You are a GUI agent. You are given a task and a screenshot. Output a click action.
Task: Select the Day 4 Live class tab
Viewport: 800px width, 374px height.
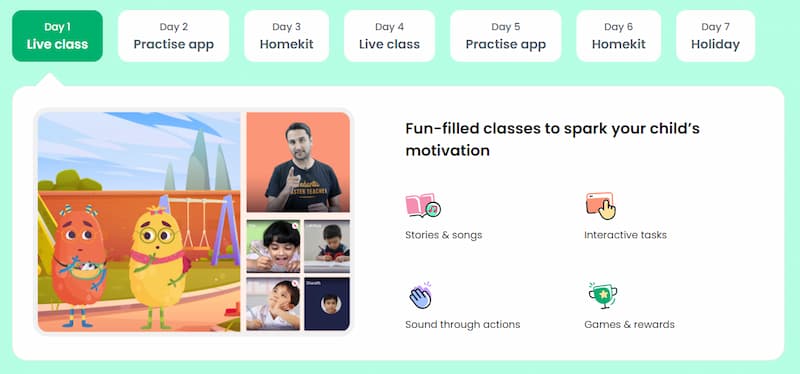click(389, 36)
